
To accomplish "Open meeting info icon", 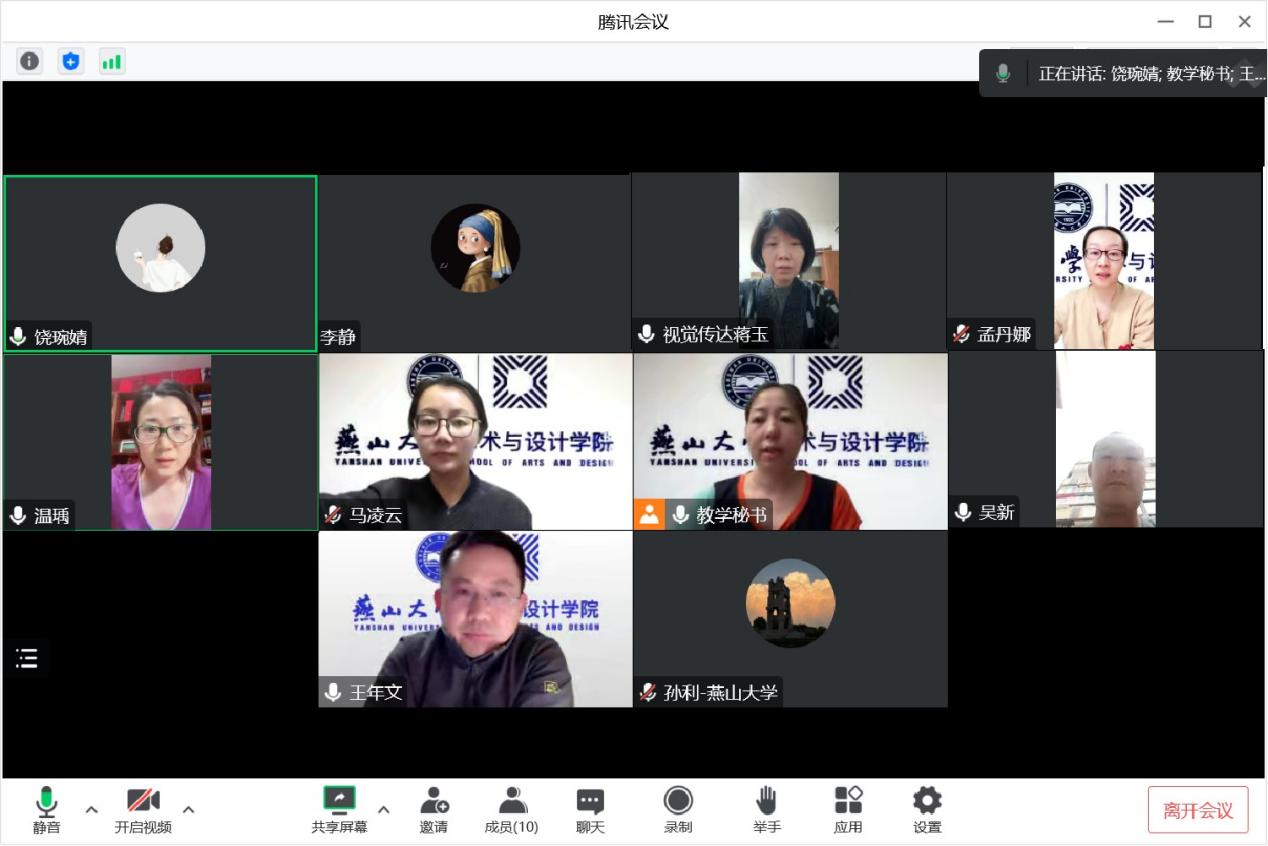I will pyautogui.click(x=30, y=61).
